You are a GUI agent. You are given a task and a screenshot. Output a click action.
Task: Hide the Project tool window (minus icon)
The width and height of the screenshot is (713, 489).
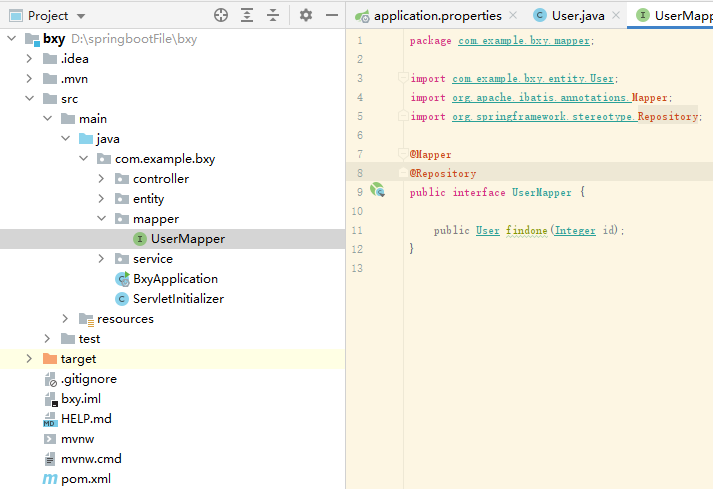(x=332, y=15)
